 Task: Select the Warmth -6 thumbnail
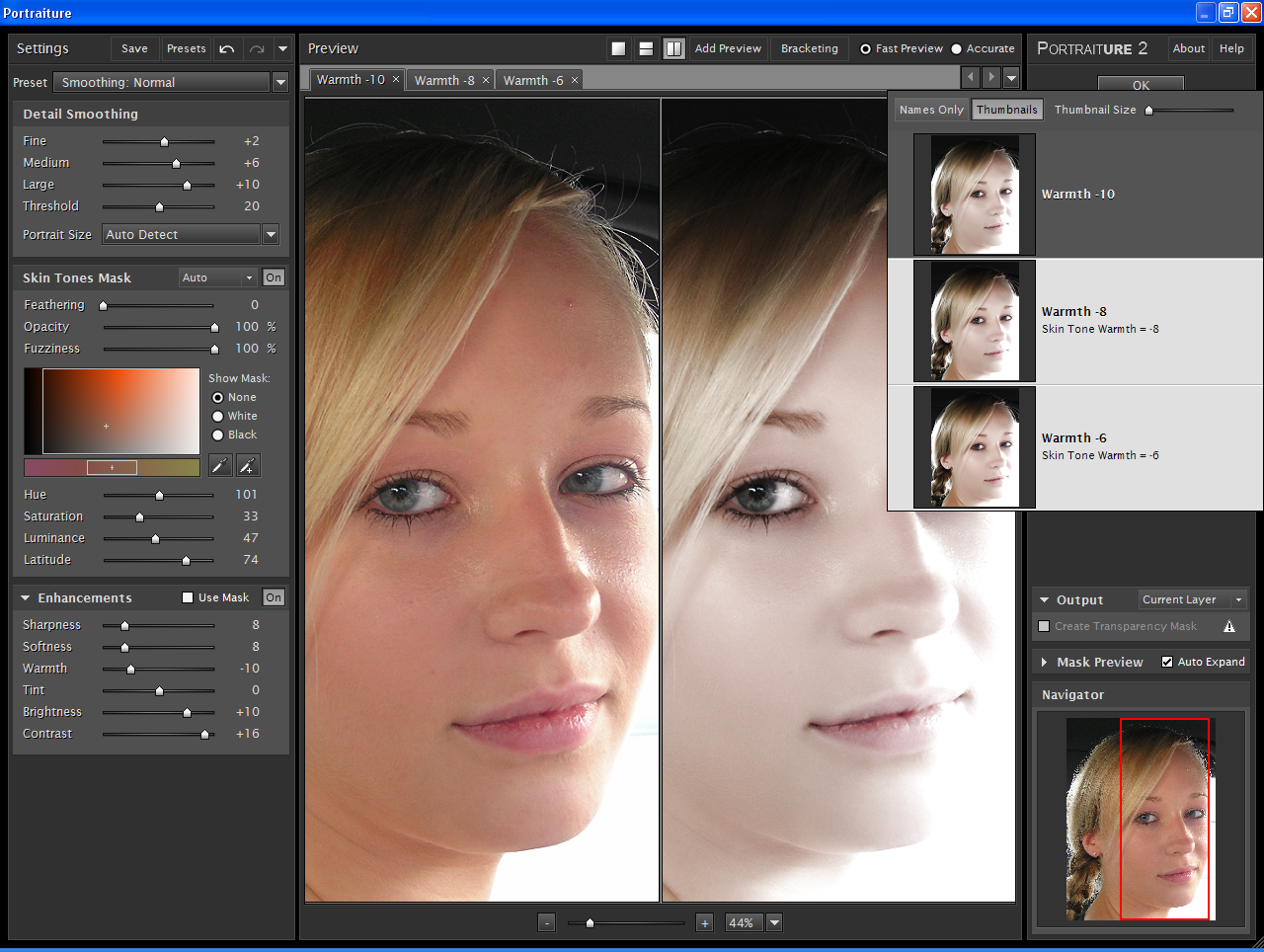pos(974,446)
